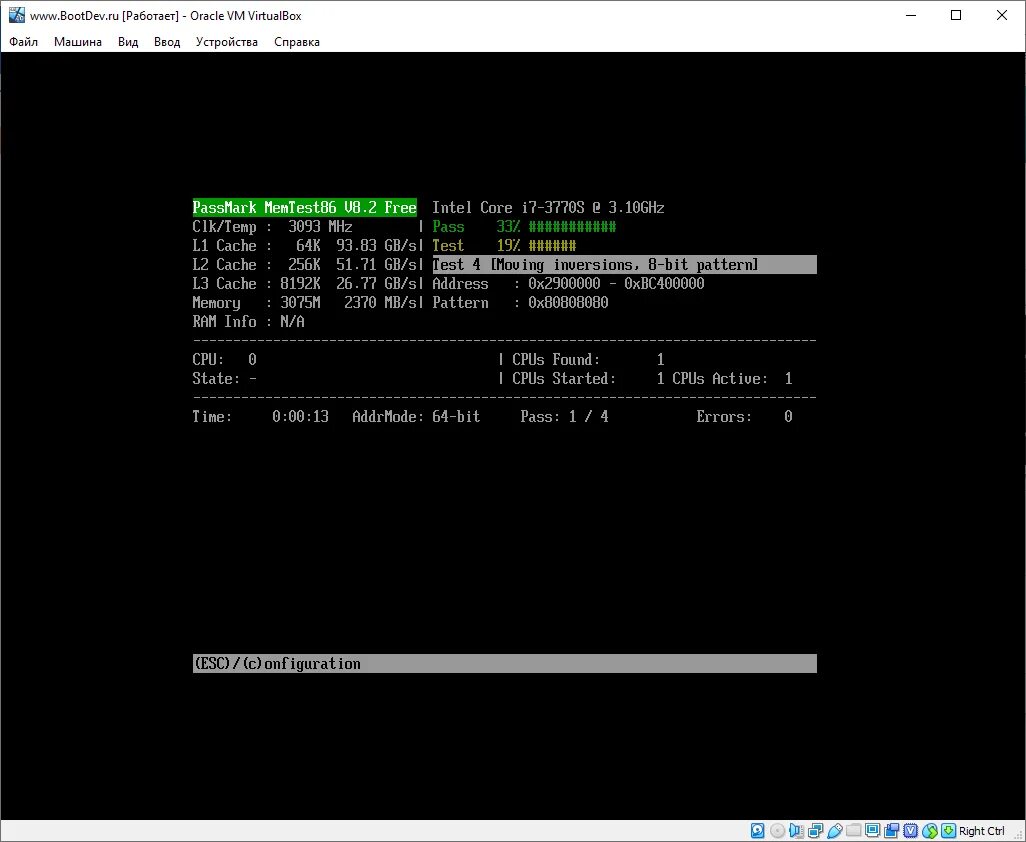Image resolution: width=1026 pixels, height=842 pixels.
Task: Click the CPUs Active count
Action: tap(788, 378)
